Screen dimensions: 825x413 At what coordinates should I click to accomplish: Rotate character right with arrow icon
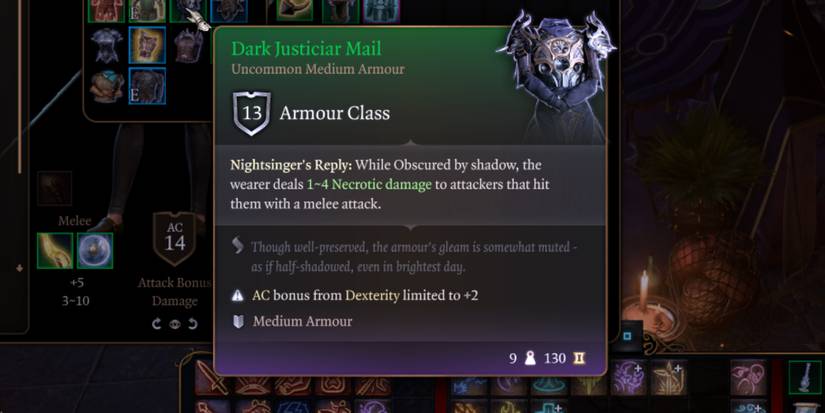pos(193,324)
